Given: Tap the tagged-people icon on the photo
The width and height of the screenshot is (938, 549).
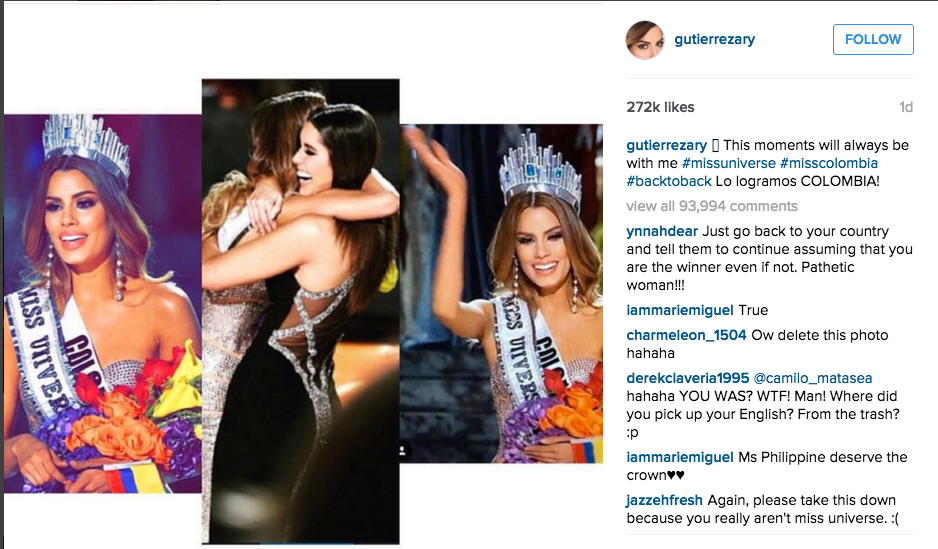Looking at the screenshot, I should (x=403, y=450).
